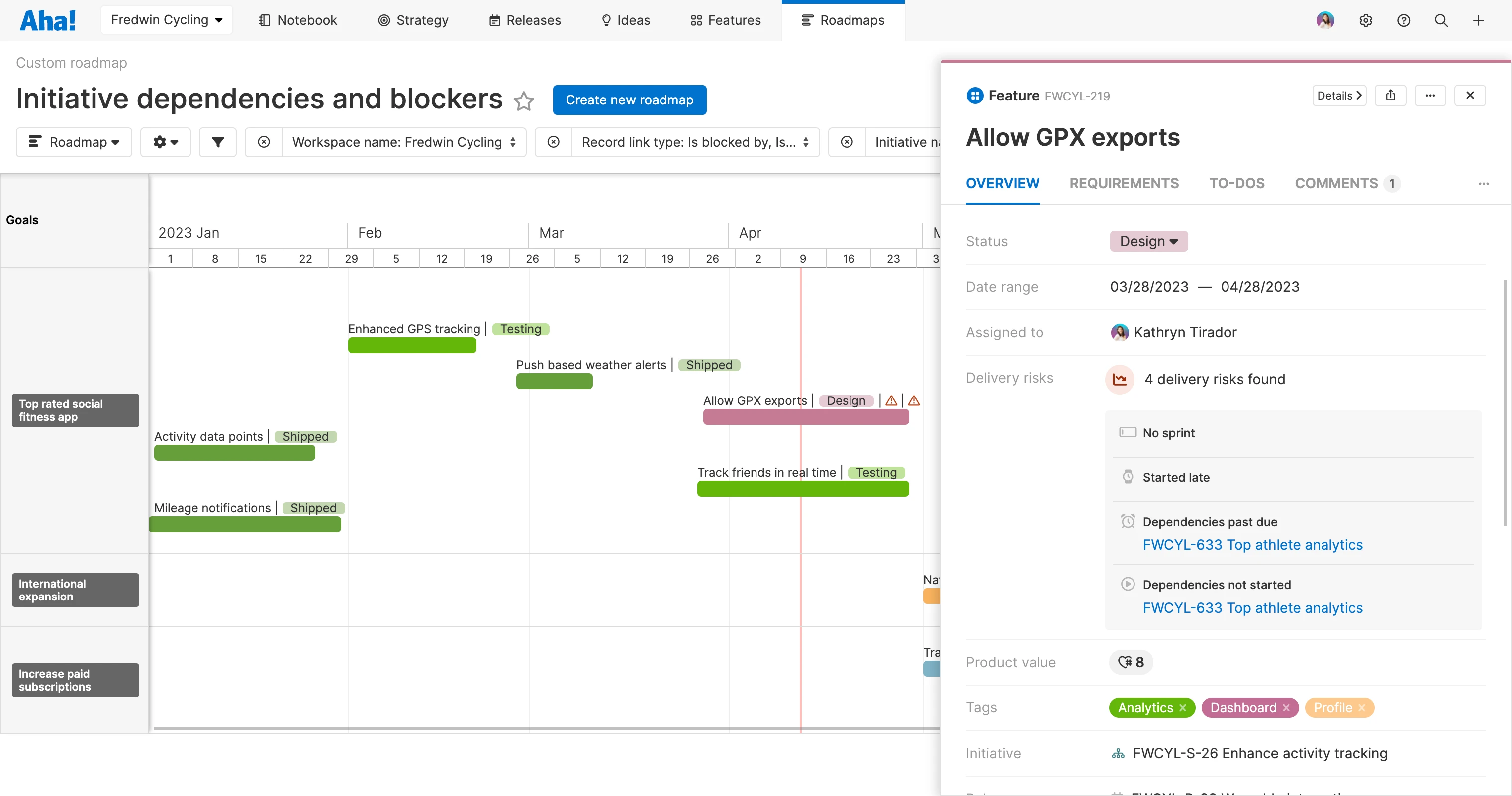The image size is (1512, 796).
Task: Open the top settings gear icon
Action: [x=1365, y=20]
